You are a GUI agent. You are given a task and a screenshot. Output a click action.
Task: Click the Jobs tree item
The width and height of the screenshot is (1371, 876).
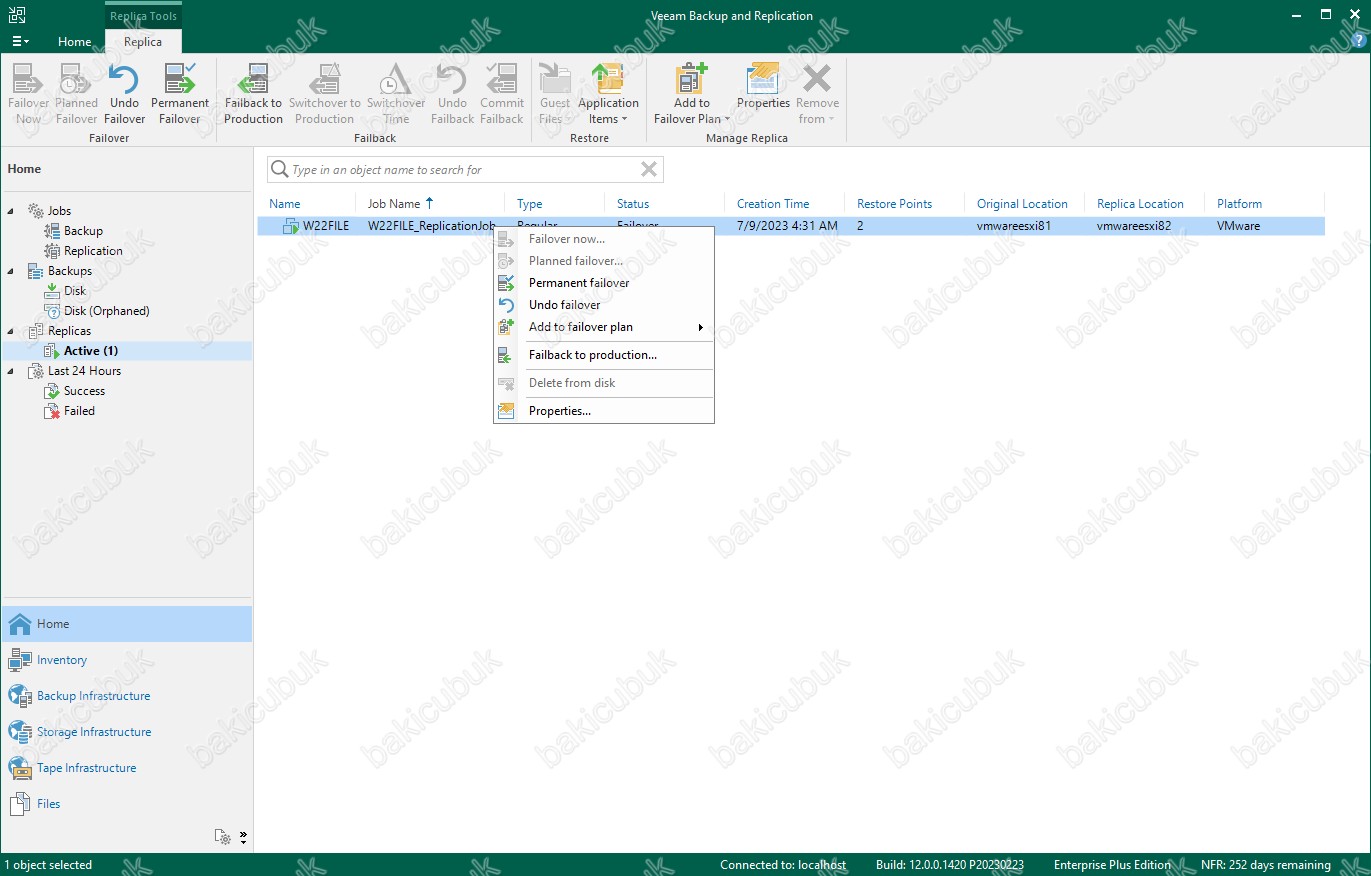59,211
